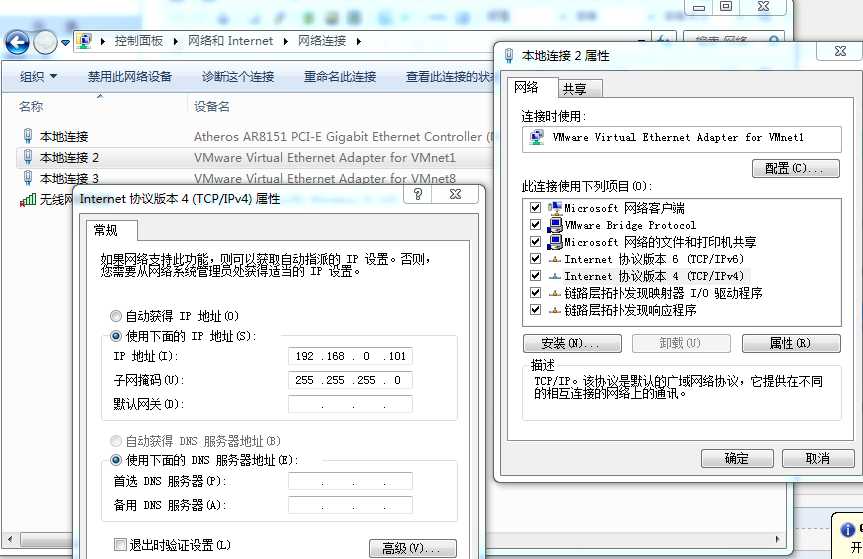Click the 首选 DNS 服务器 input field
The image size is (863, 559).
tap(350, 481)
